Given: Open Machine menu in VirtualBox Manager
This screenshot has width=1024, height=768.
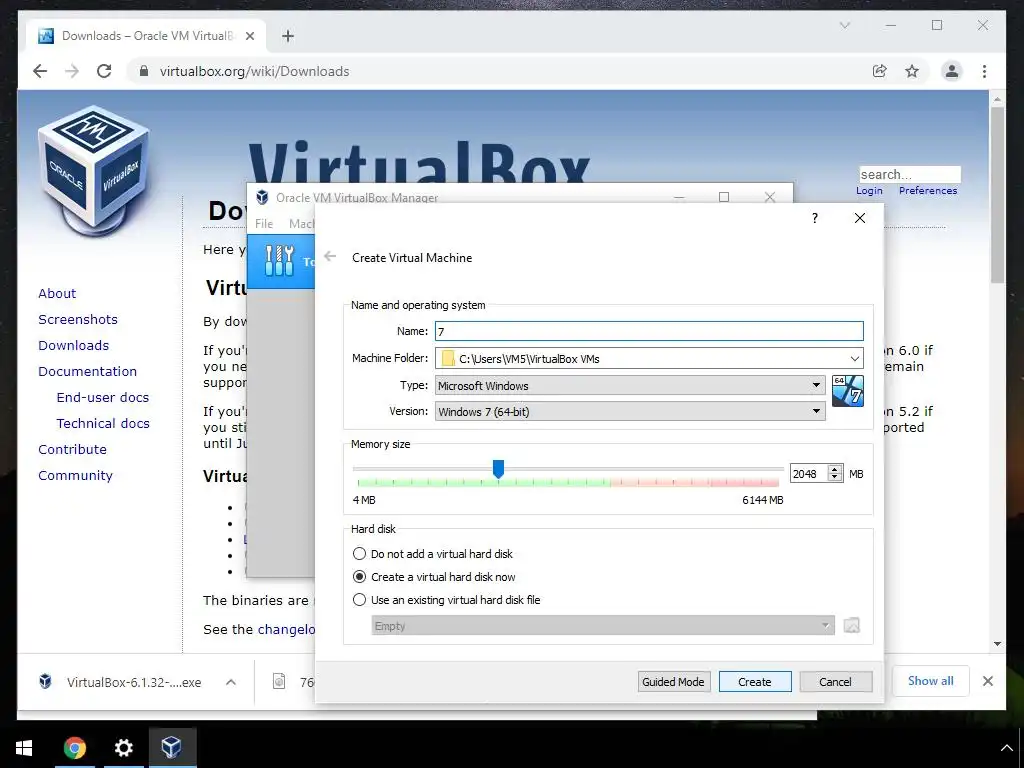Looking at the screenshot, I should [x=302, y=223].
